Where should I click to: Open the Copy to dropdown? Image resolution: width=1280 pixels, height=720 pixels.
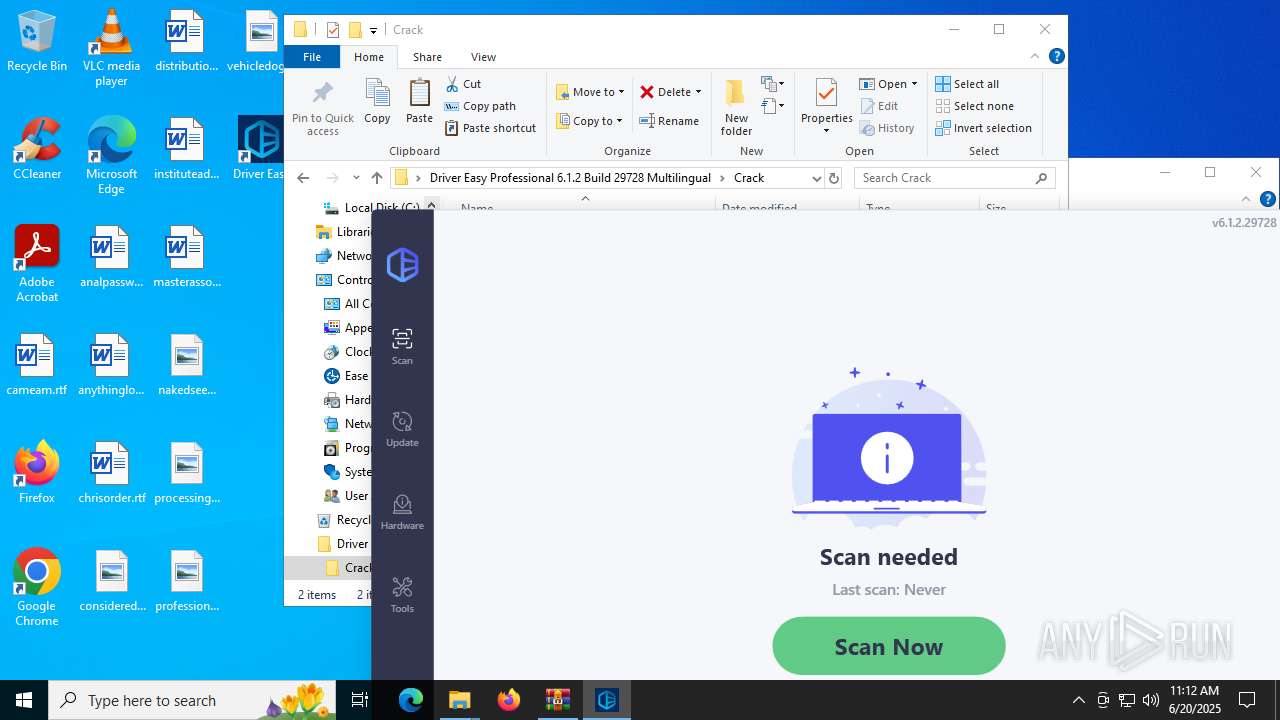click(590, 121)
